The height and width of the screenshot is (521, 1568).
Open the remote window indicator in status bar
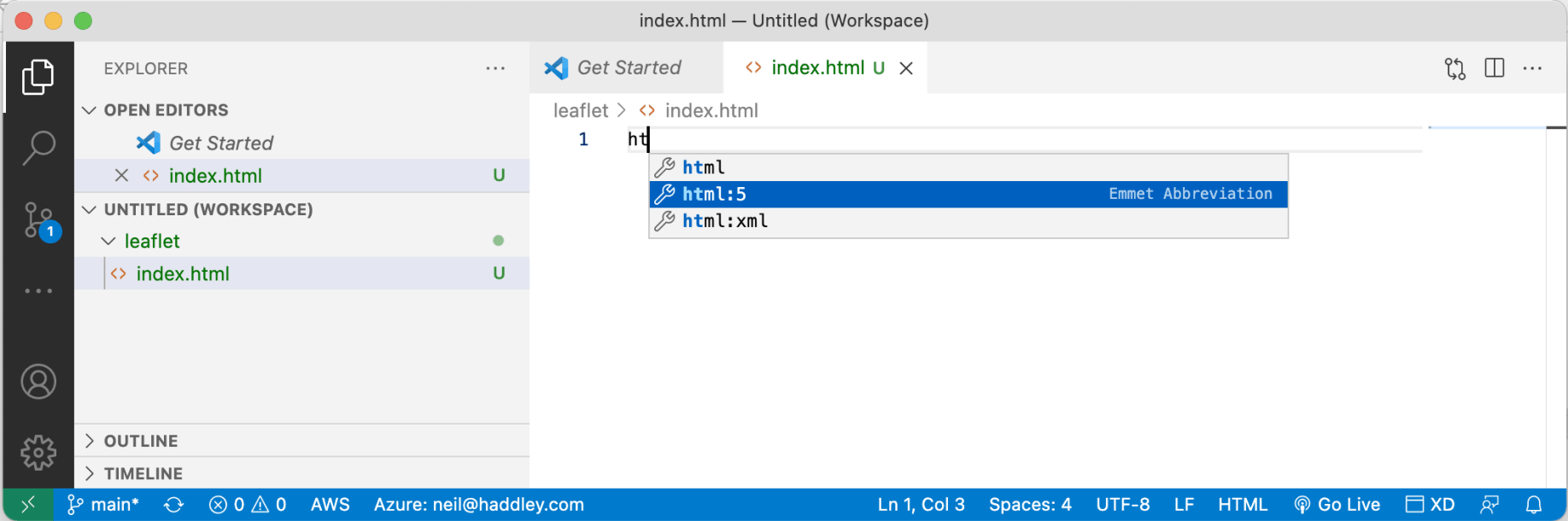(x=28, y=505)
